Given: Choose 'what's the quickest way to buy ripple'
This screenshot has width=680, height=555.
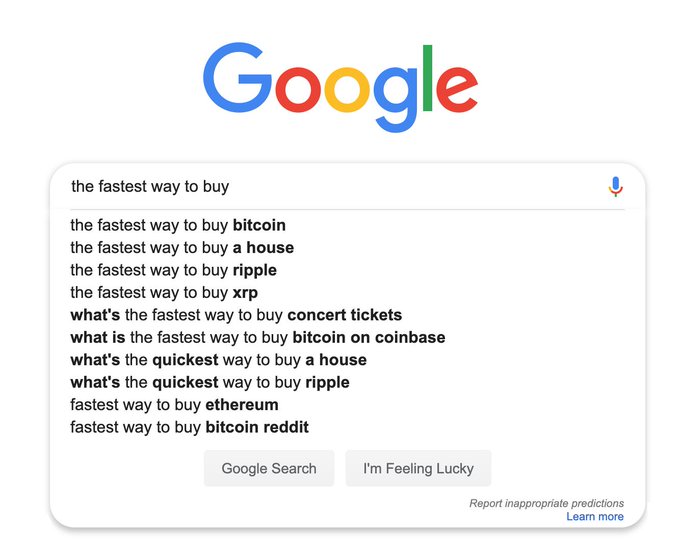Looking at the screenshot, I should click(210, 383).
